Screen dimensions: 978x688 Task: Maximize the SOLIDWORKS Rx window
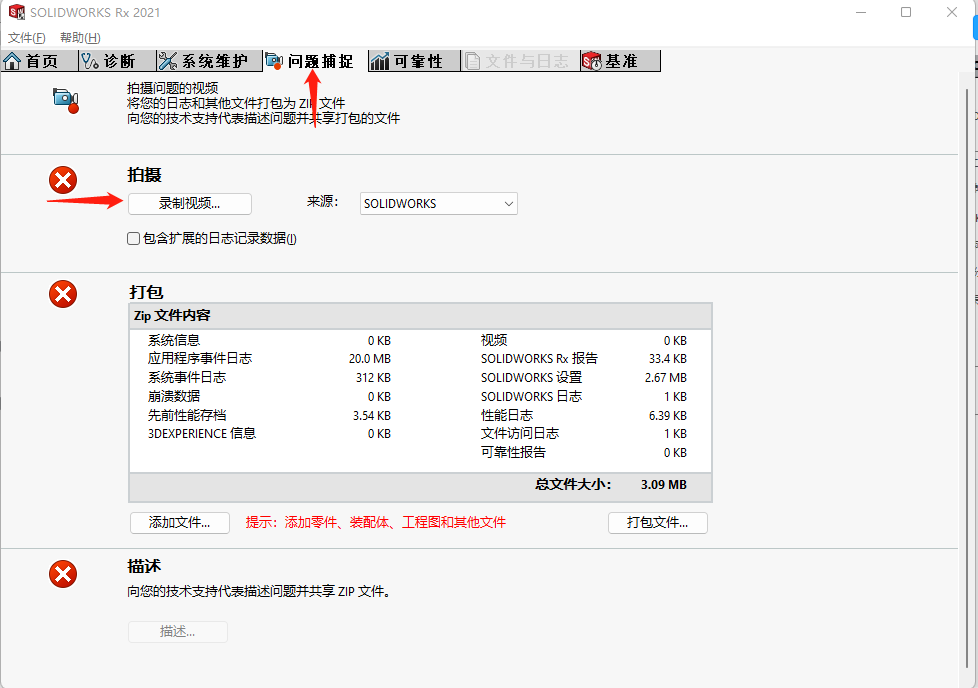(x=906, y=12)
